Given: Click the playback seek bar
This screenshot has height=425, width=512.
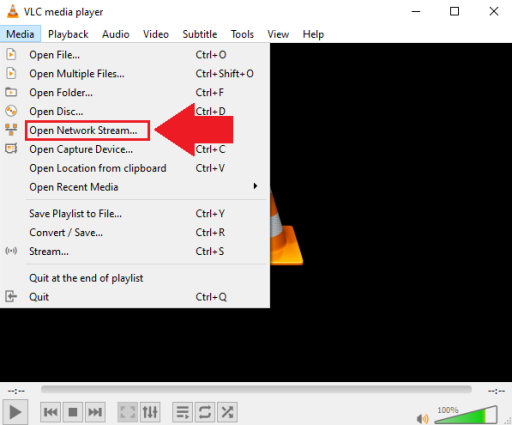Looking at the screenshot, I should (x=256, y=390).
